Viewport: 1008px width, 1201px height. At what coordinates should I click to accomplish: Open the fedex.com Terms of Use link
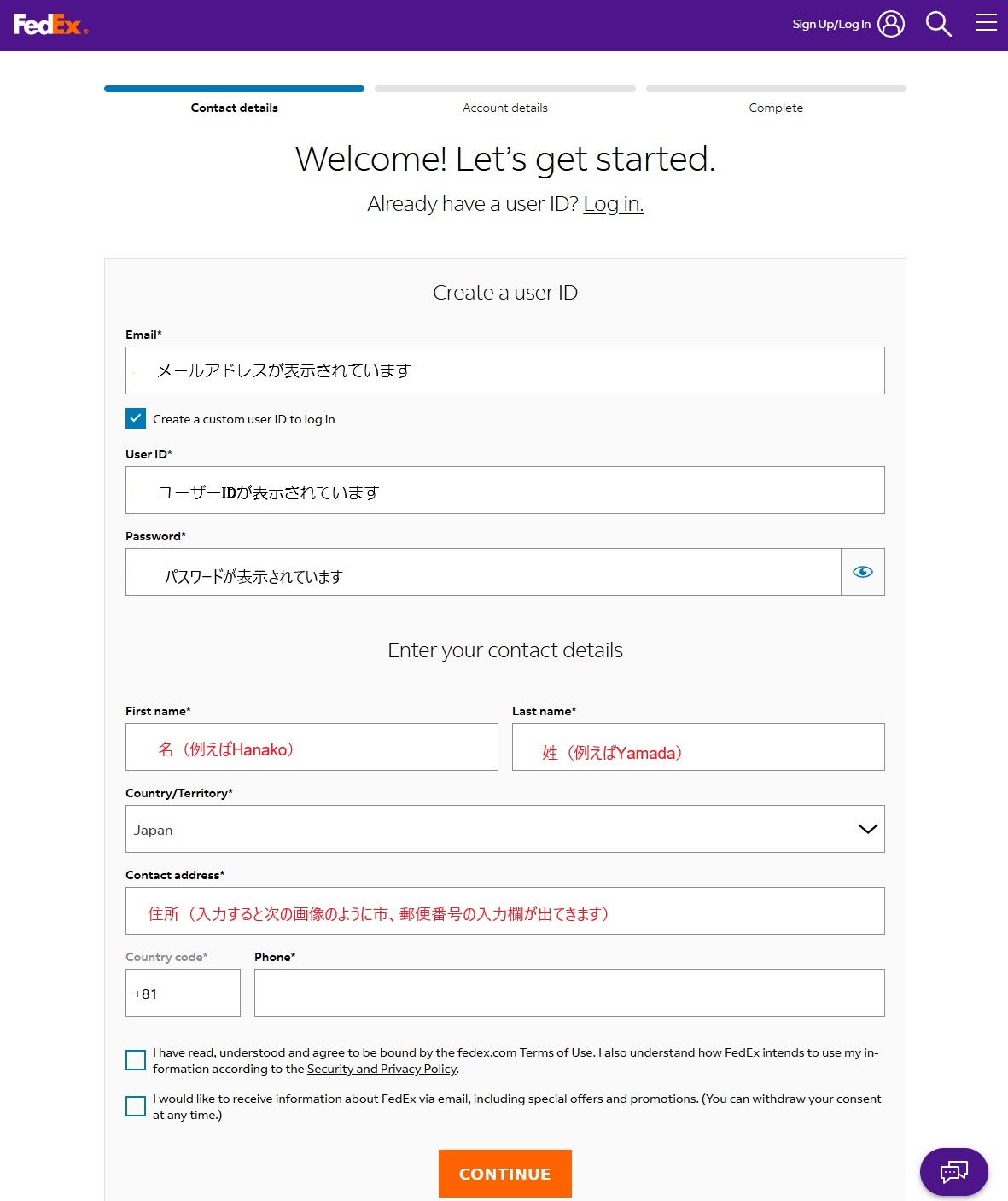tap(525, 1052)
